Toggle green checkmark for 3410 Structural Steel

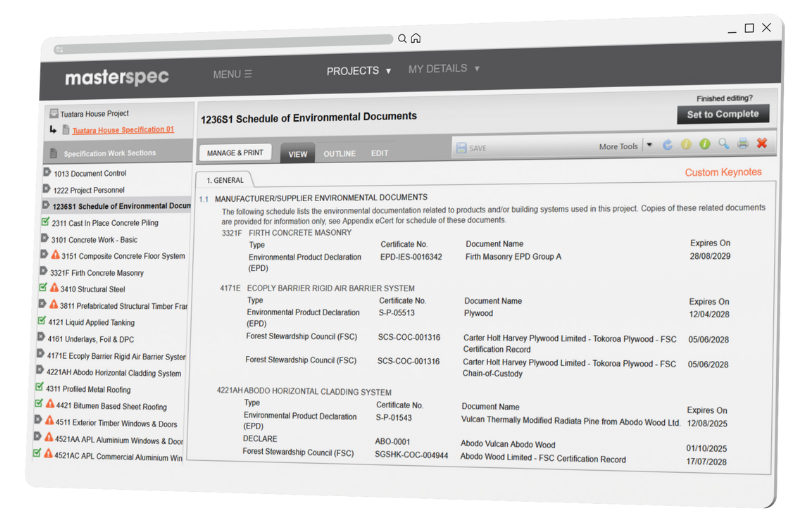[x=43, y=287]
